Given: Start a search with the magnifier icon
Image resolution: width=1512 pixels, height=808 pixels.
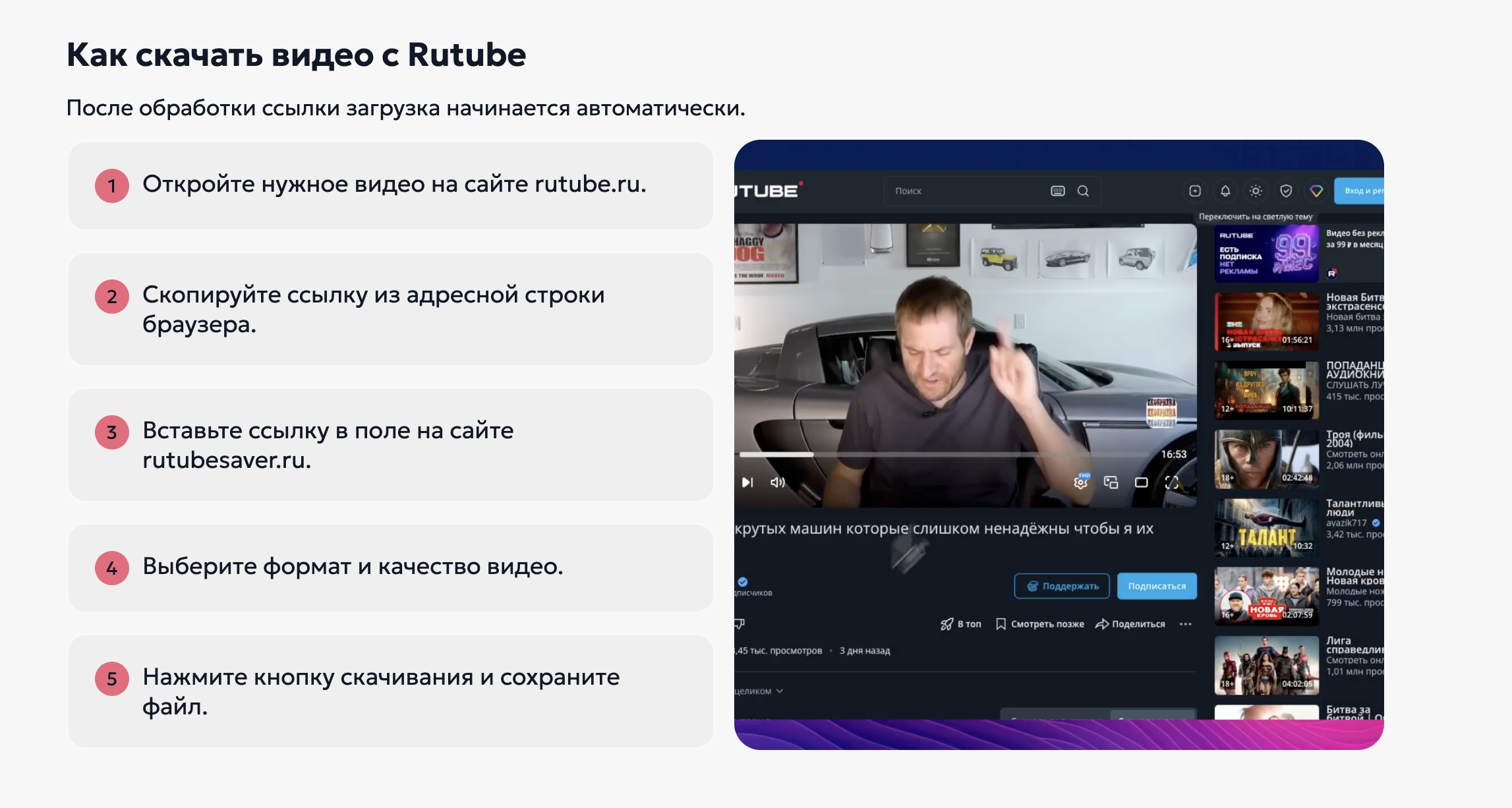Looking at the screenshot, I should point(1083,190).
